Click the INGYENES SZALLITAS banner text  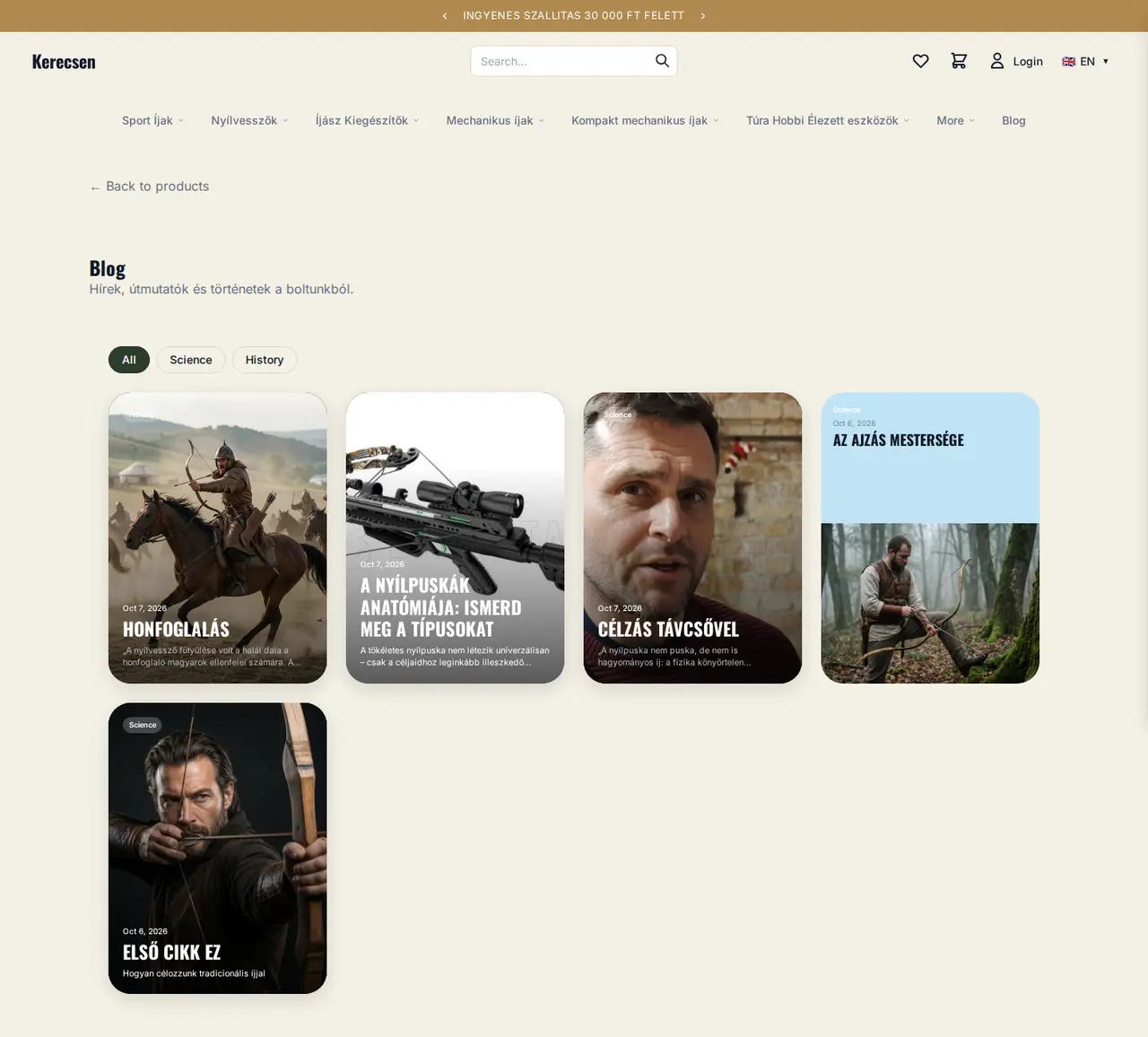[x=574, y=16]
